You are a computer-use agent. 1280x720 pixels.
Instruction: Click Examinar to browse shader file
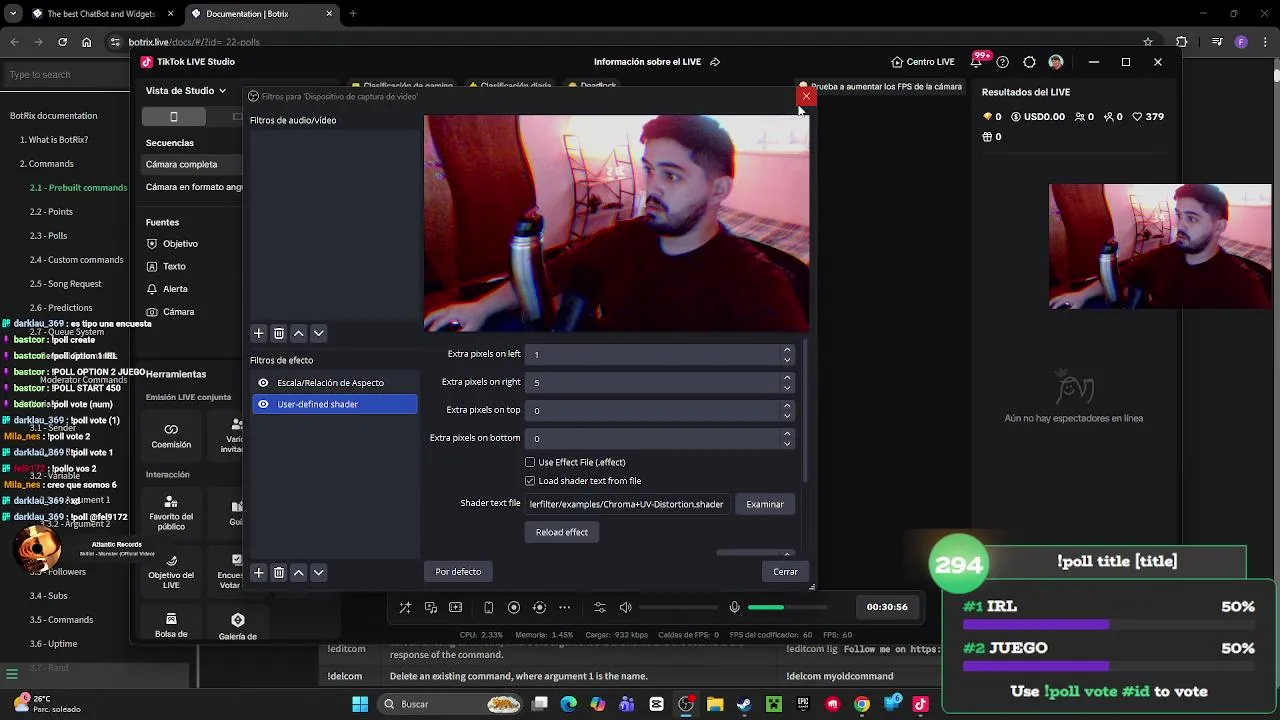point(765,504)
